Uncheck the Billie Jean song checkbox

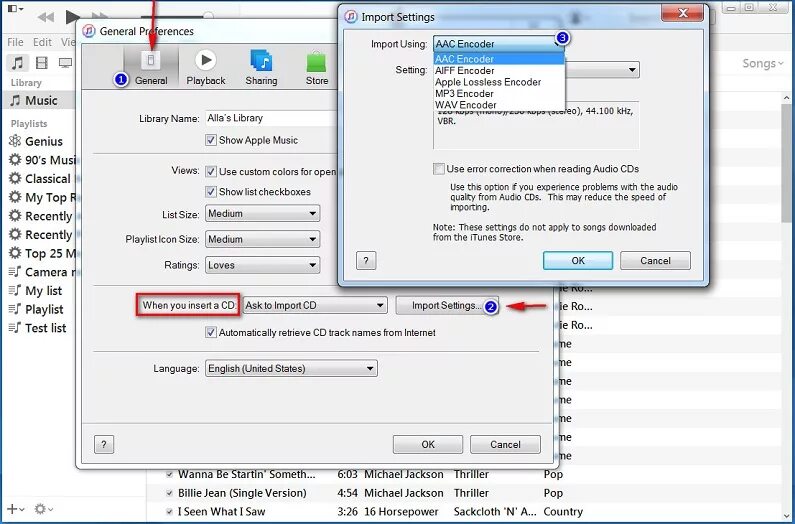click(170, 493)
